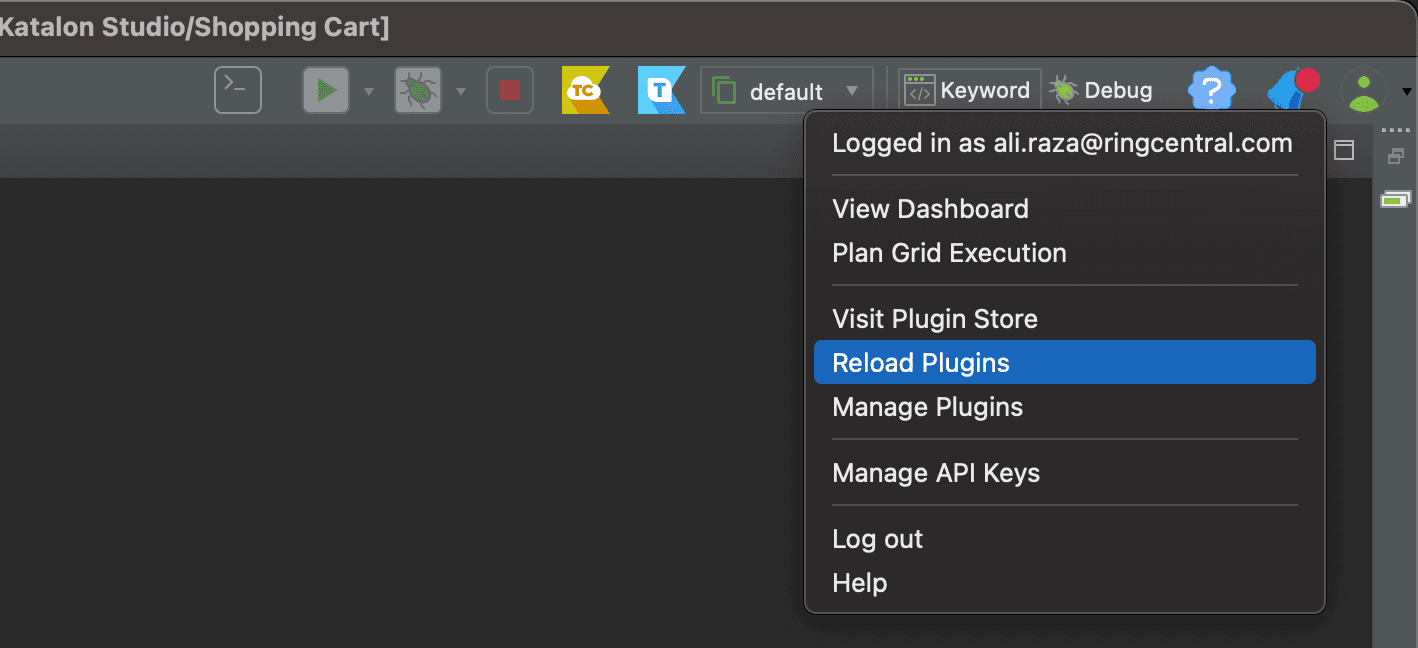Log out of the account
Viewport: 1418px width, 648px height.
(1065, 539)
